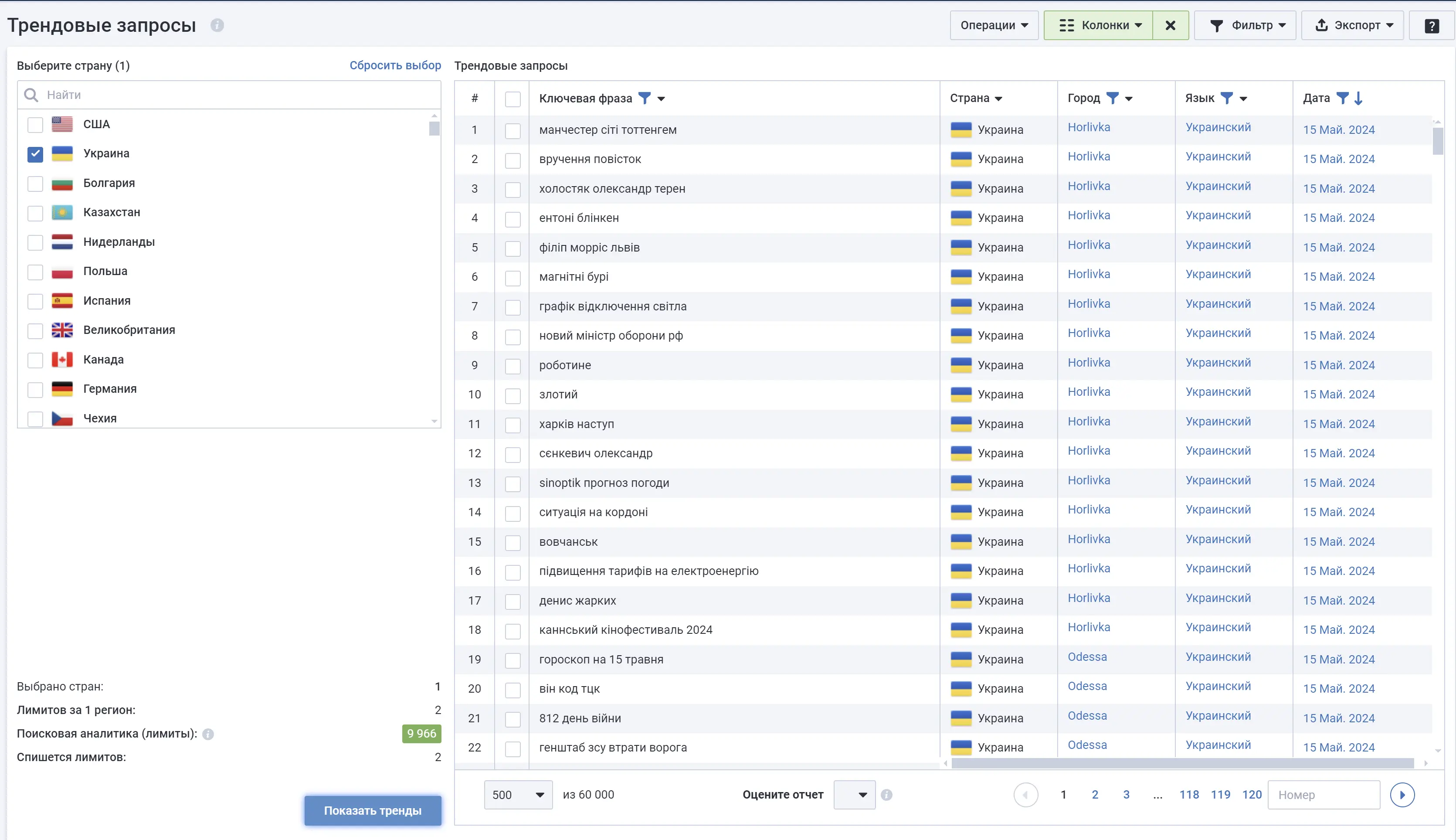The width and height of the screenshot is (1456, 840).
Task: Uncheck the Украина country checkbox
Action: (35, 154)
